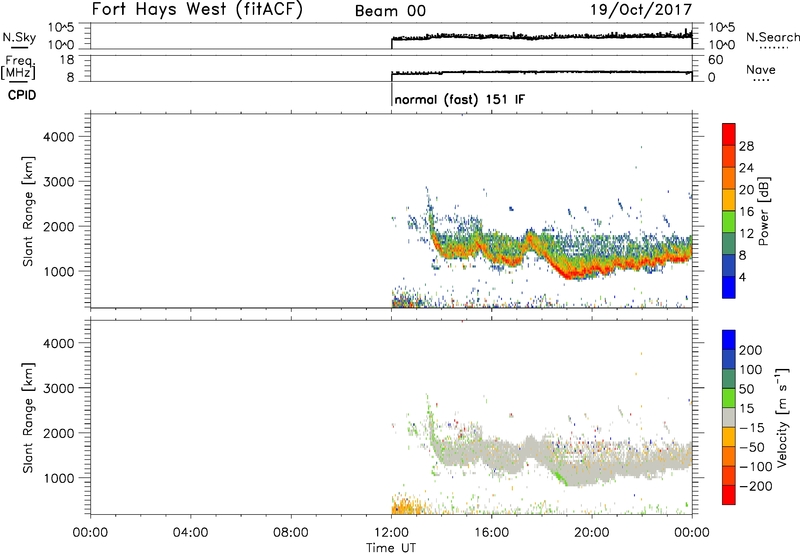Click the 'Velocity [m s-1]' color bar label

tap(781, 417)
